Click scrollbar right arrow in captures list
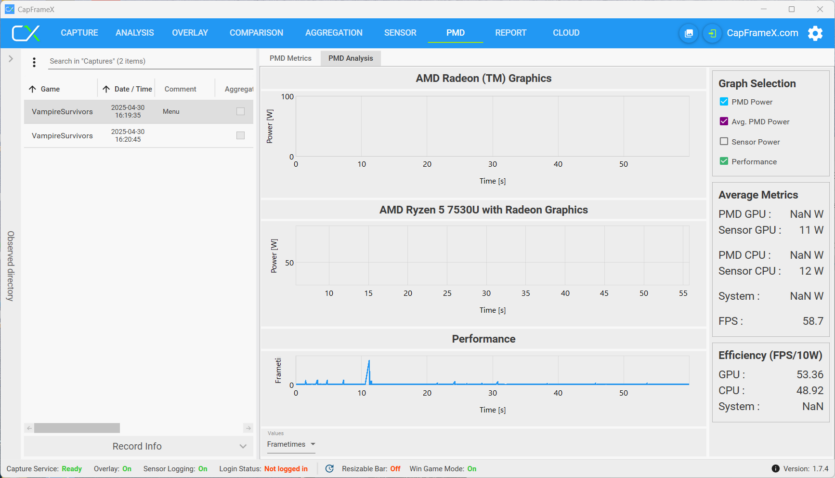The width and height of the screenshot is (835, 478). click(x=248, y=428)
